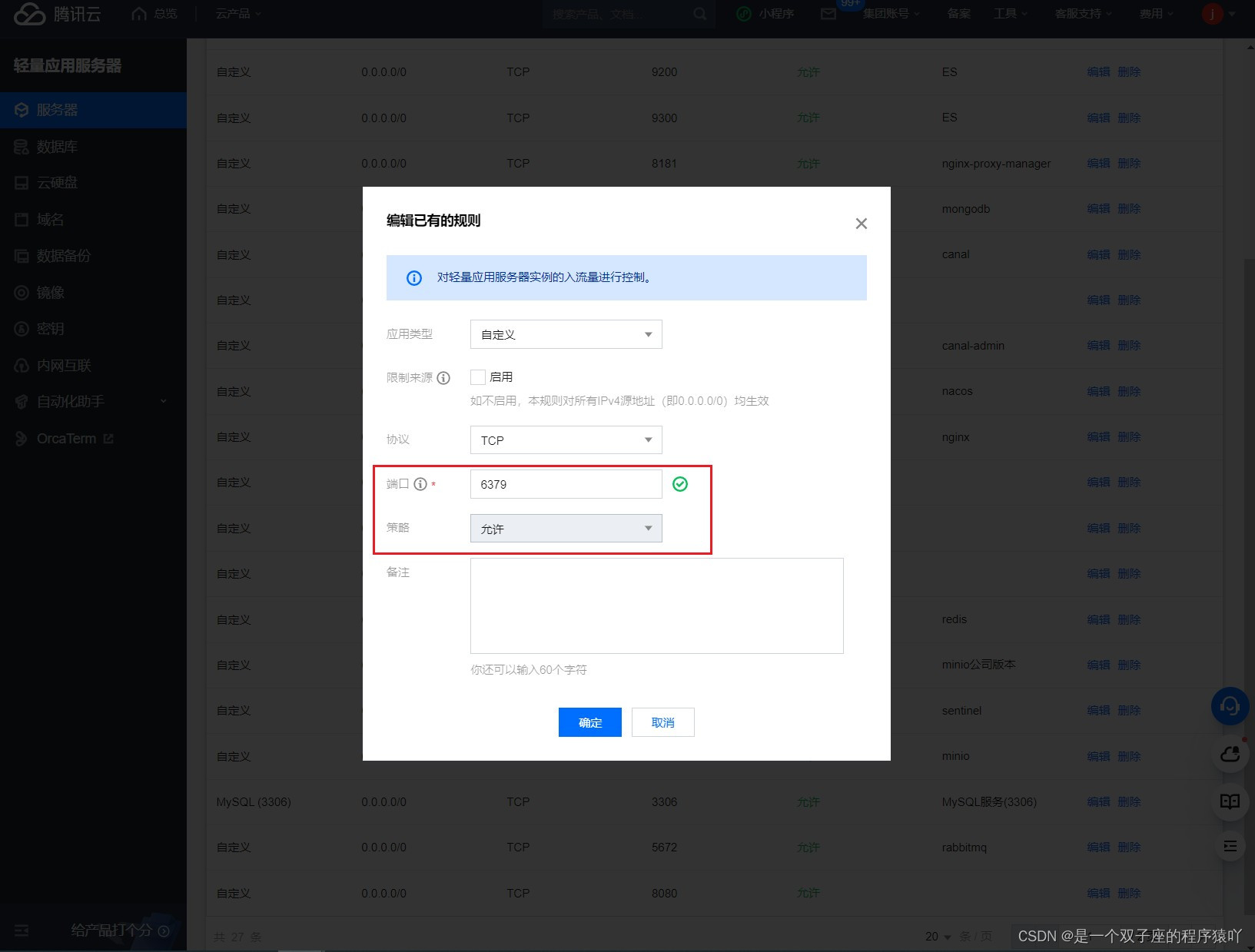Click the 服务器 sidebar icon
This screenshot has width=1255, height=952.
(22, 110)
